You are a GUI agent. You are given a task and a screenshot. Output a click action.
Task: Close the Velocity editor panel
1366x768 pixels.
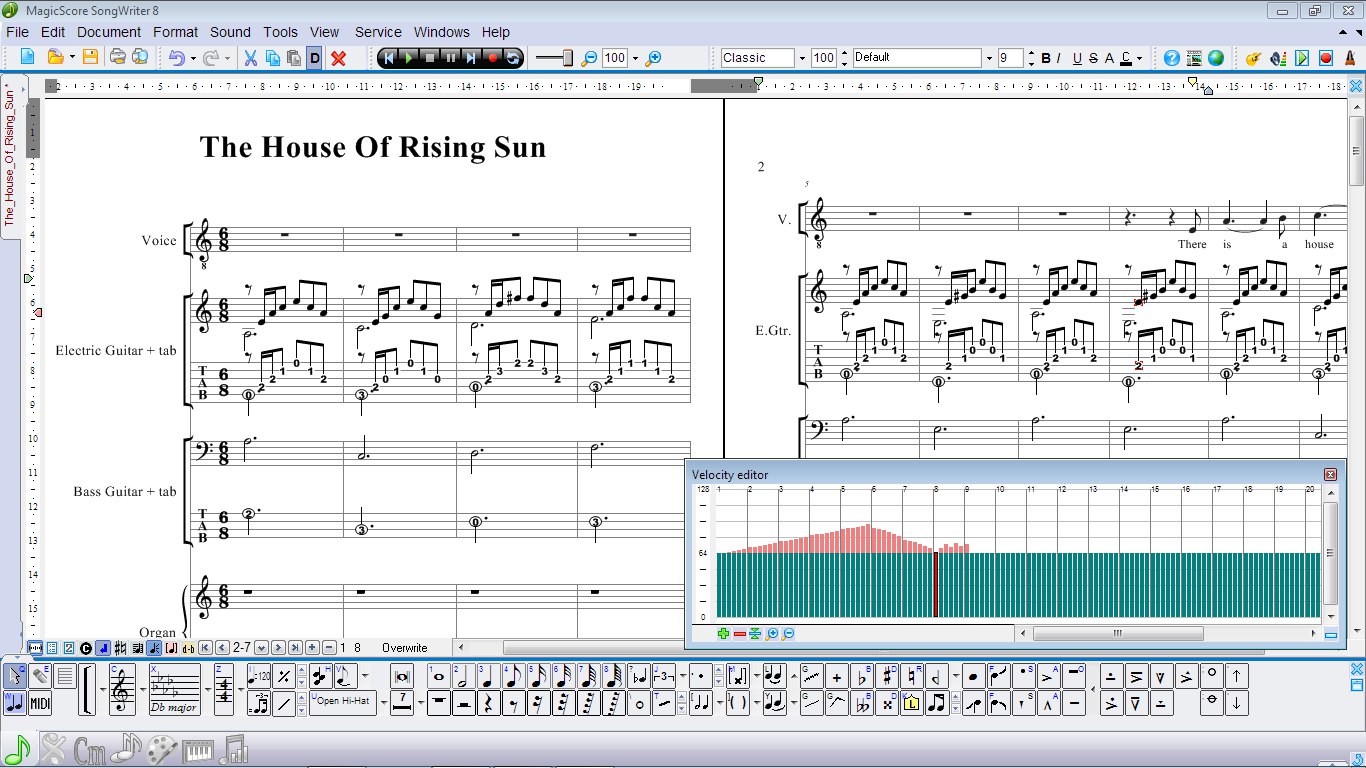point(1330,474)
